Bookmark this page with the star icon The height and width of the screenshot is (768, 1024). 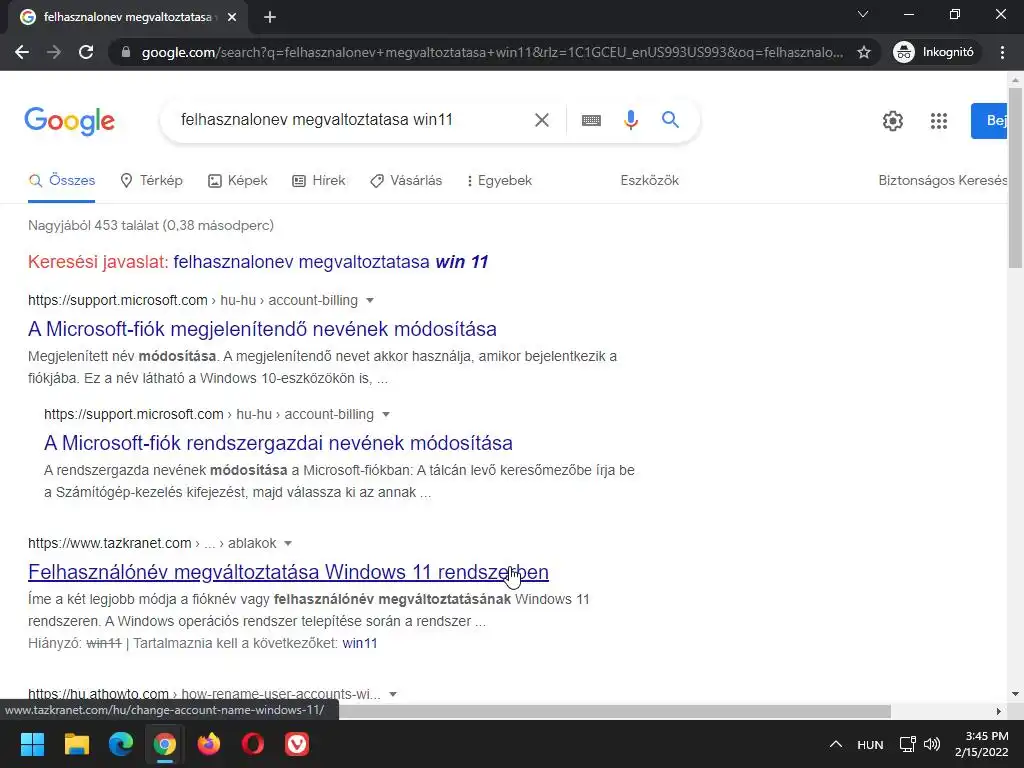click(x=864, y=52)
